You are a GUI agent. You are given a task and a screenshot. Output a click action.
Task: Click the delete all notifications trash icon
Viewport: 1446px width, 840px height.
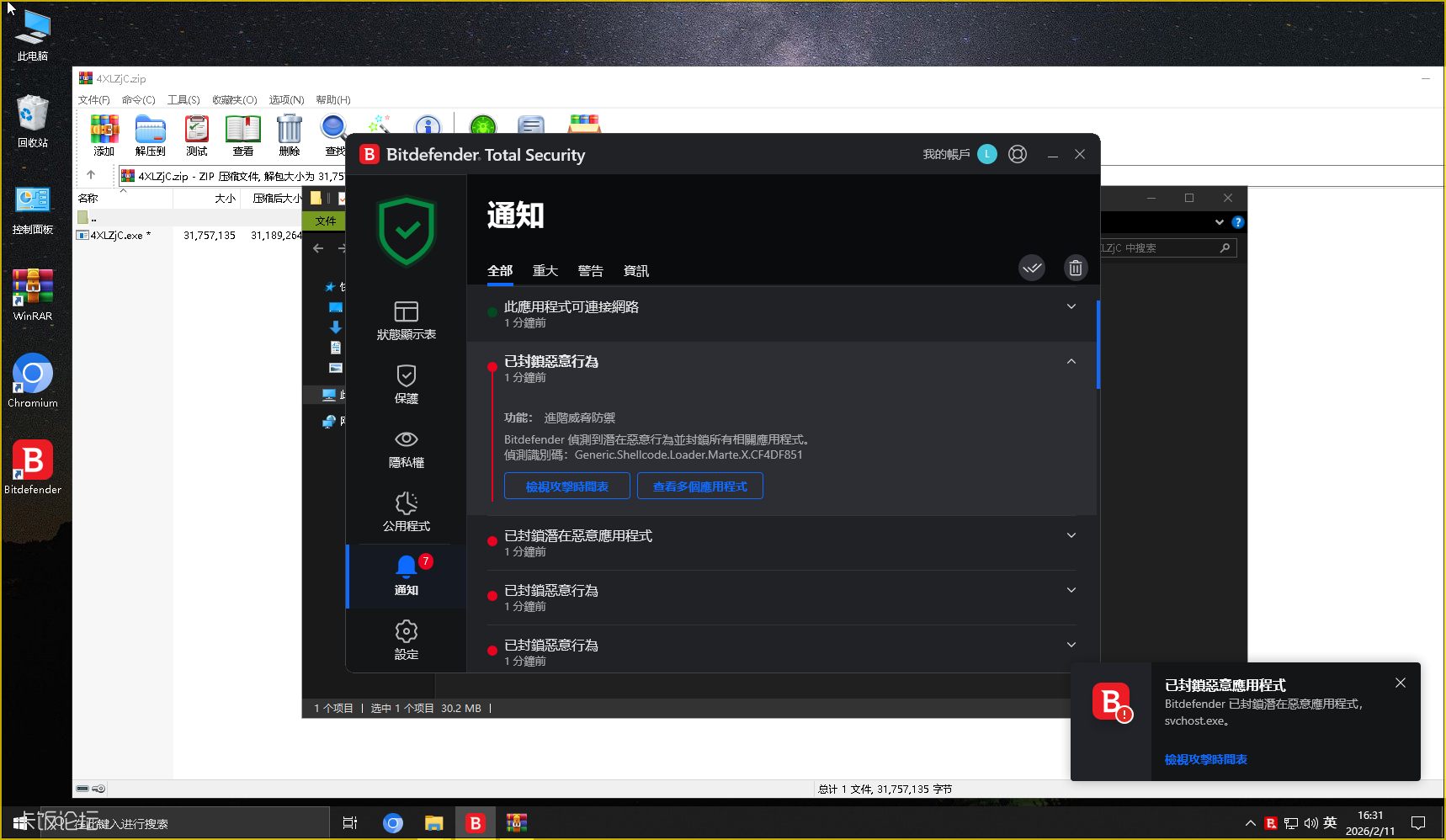tap(1075, 268)
